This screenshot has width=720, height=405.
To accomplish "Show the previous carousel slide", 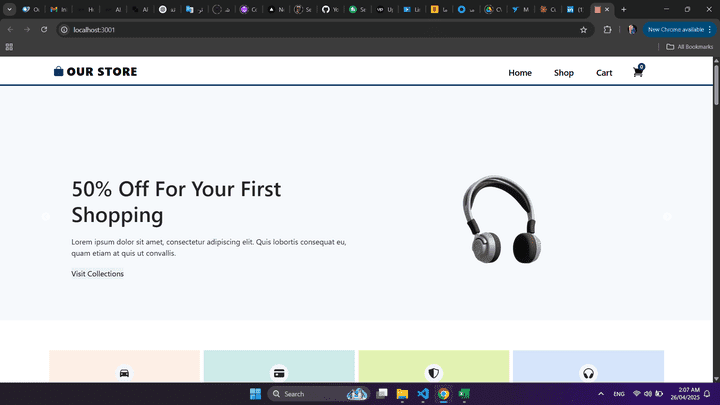I will pyautogui.click(x=46, y=217).
